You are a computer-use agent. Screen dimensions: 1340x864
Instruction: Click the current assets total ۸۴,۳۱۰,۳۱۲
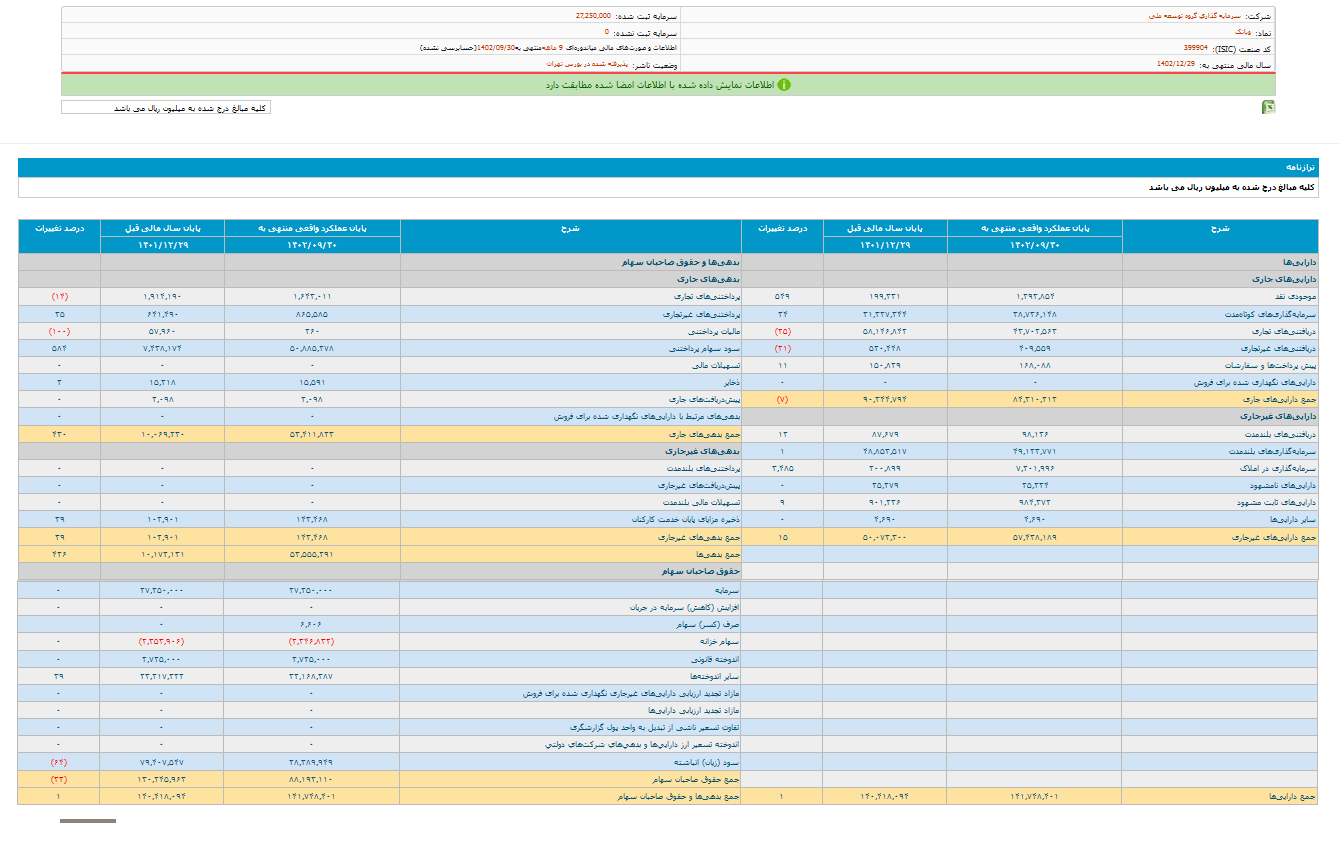1034,399
